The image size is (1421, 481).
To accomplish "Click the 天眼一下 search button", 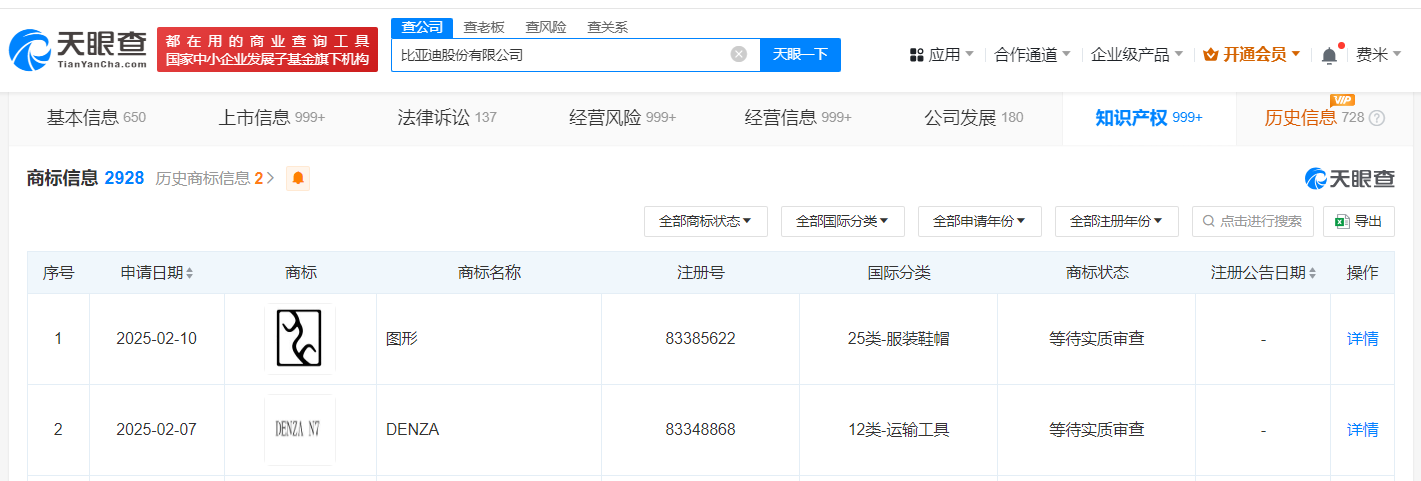I will (x=800, y=54).
